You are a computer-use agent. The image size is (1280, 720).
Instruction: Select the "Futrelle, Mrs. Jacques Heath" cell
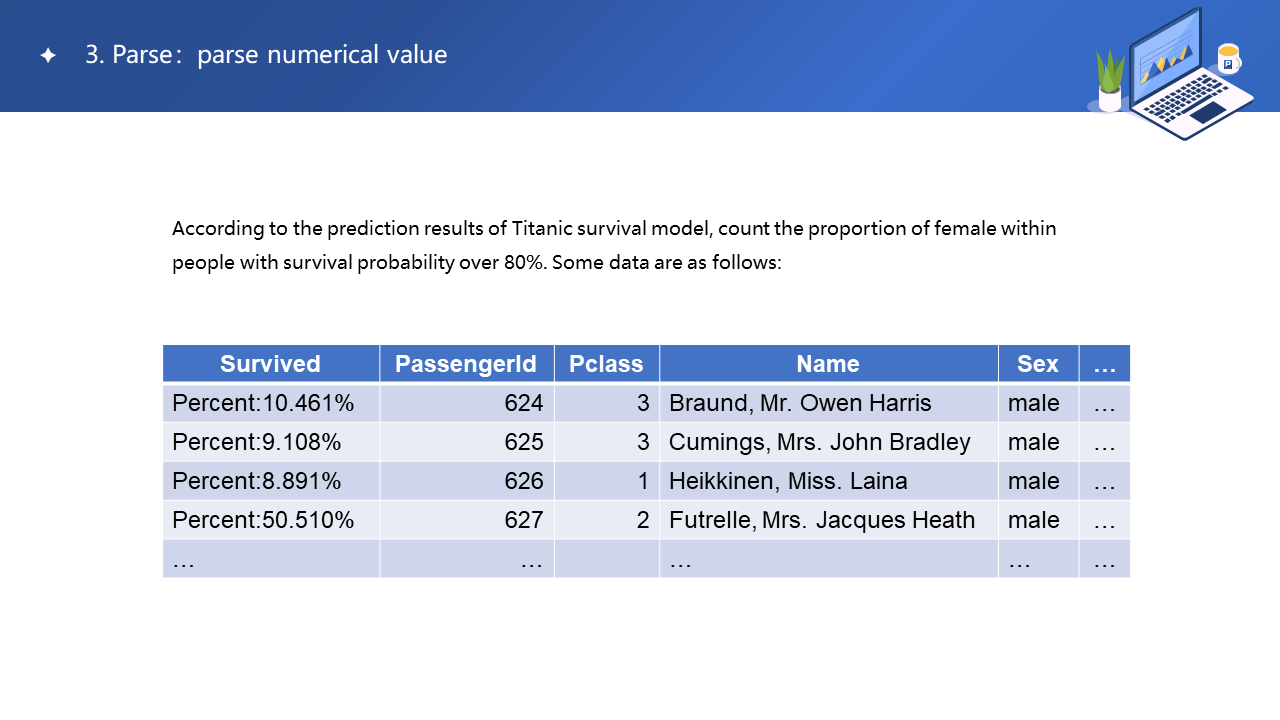click(822, 520)
